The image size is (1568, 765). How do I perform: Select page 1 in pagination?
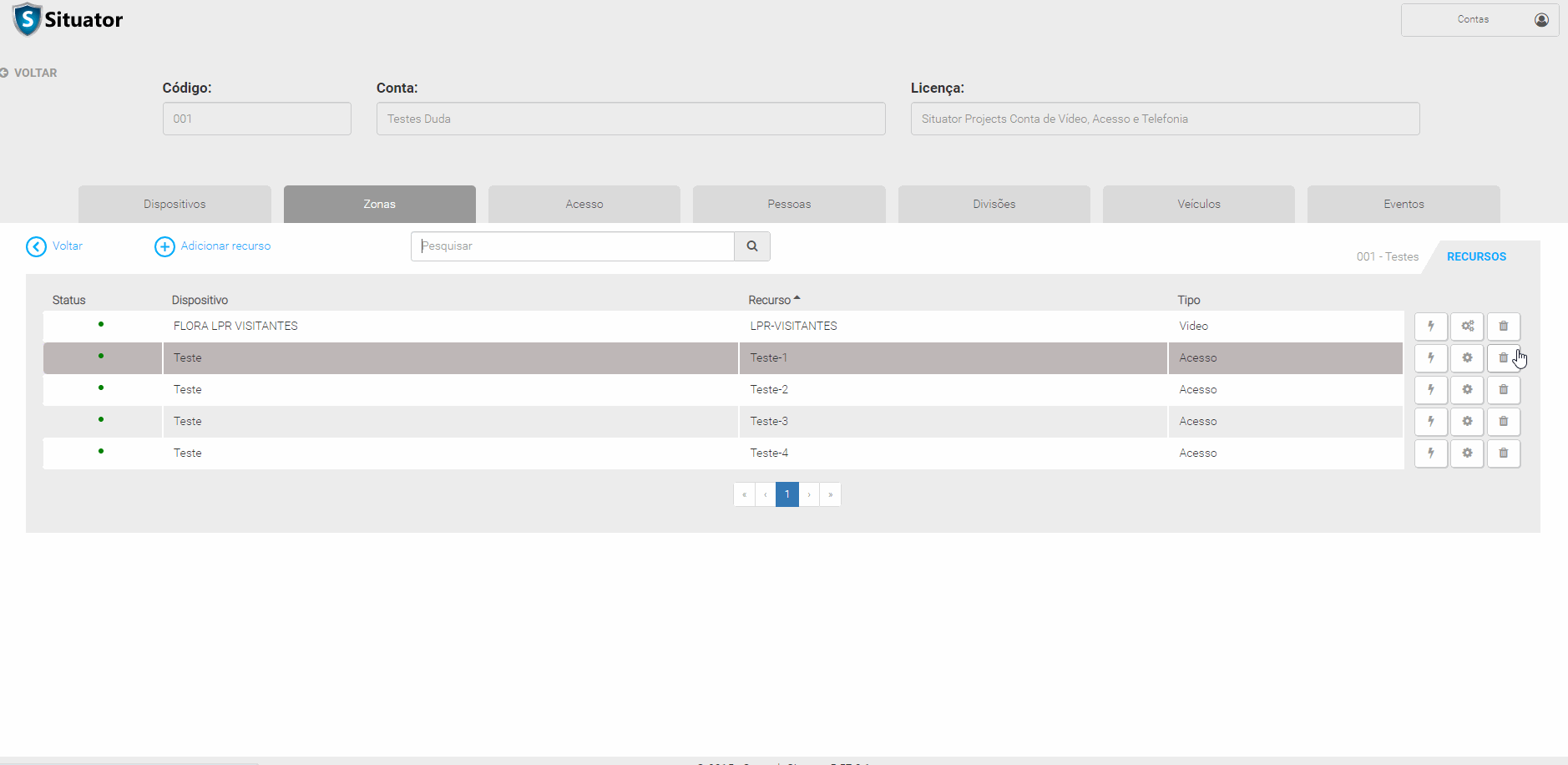[x=787, y=494]
